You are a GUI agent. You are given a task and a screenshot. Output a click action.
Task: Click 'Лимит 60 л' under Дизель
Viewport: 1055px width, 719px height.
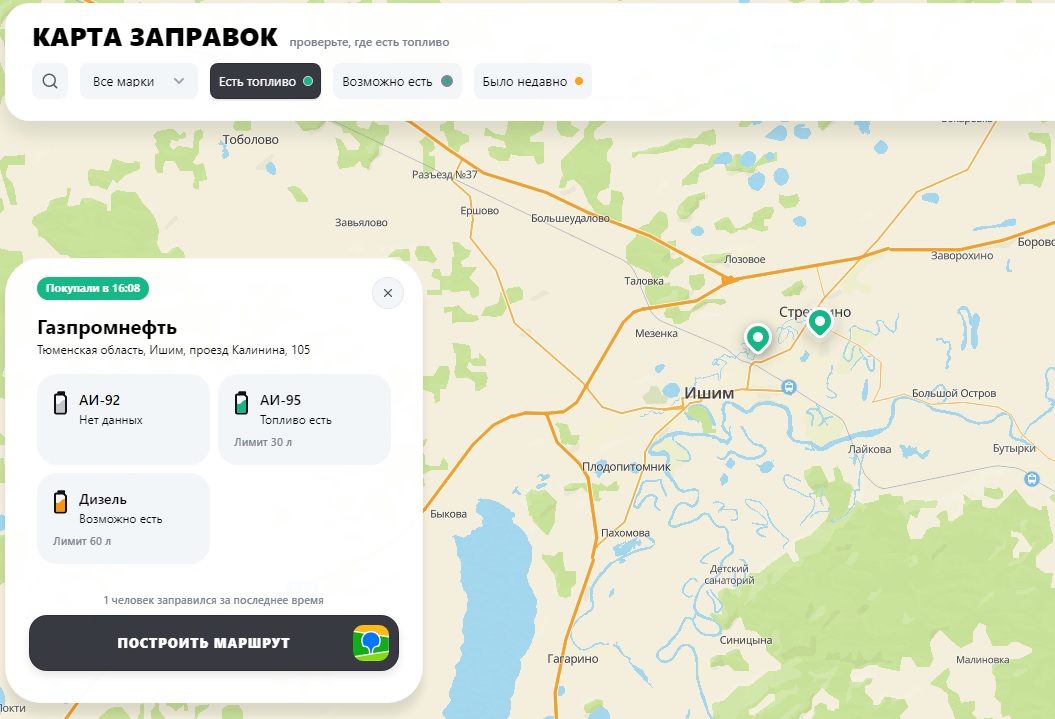[x=82, y=541]
